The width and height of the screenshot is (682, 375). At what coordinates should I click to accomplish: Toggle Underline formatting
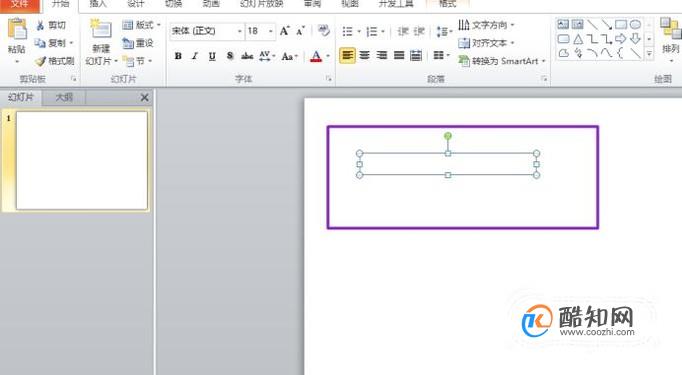click(212, 56)
